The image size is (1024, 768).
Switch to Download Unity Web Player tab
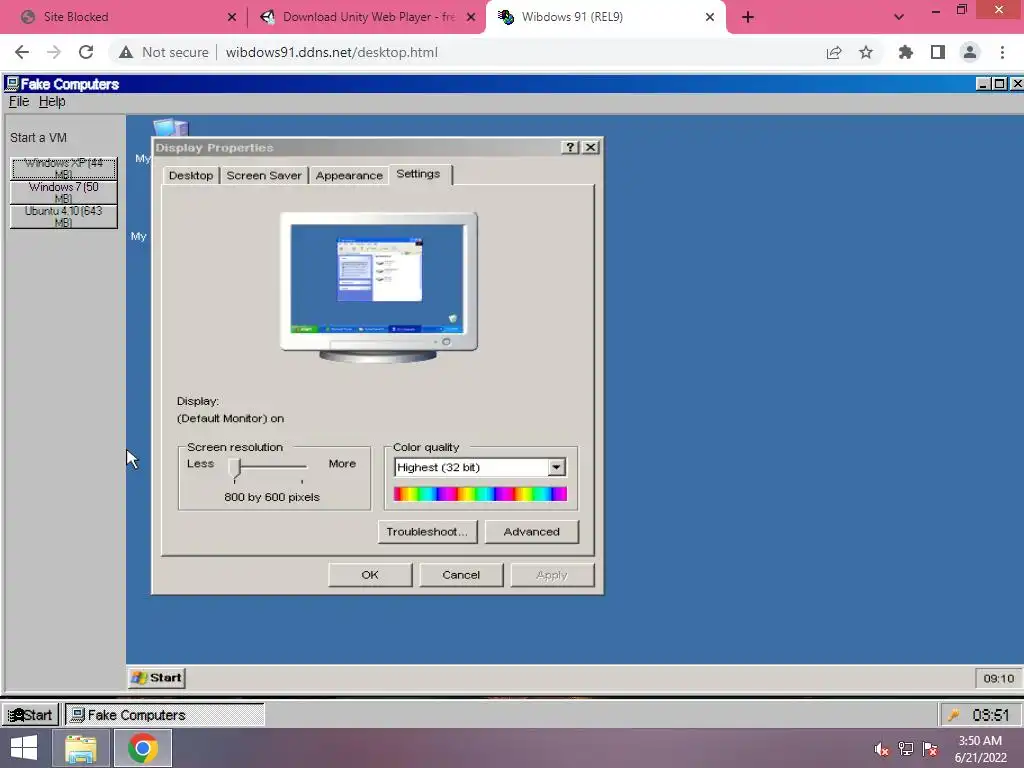[367, 17]
